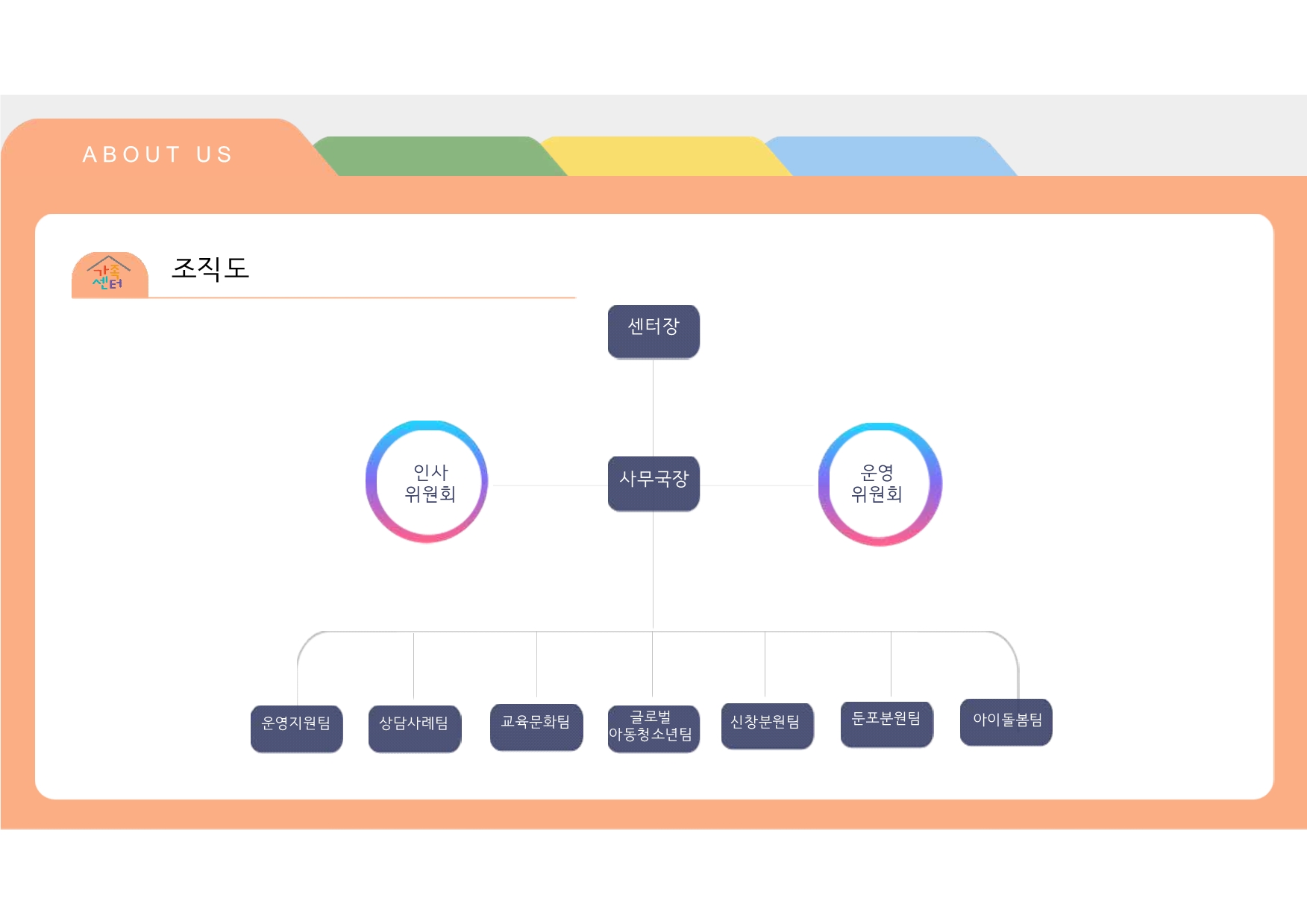Screen dimensions: 1307x924
Task: Open the 상담사례팀 team box
Action: (x=415, y=728)
